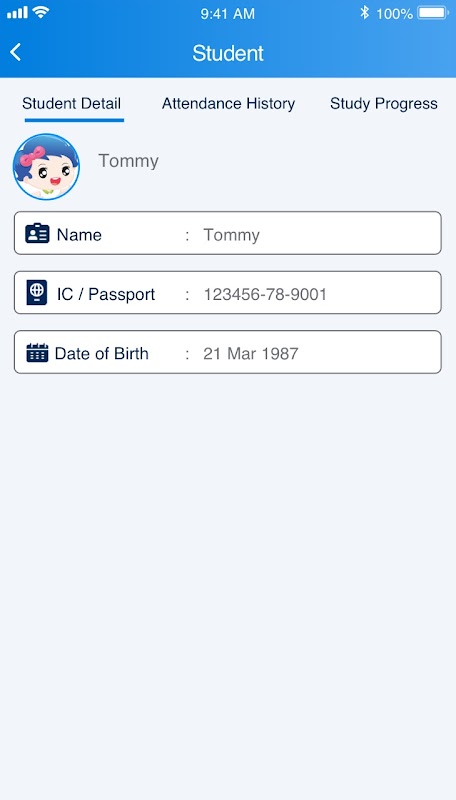Tap the IC / Passport label text
The image size is (456, 800).
point(106,294)
